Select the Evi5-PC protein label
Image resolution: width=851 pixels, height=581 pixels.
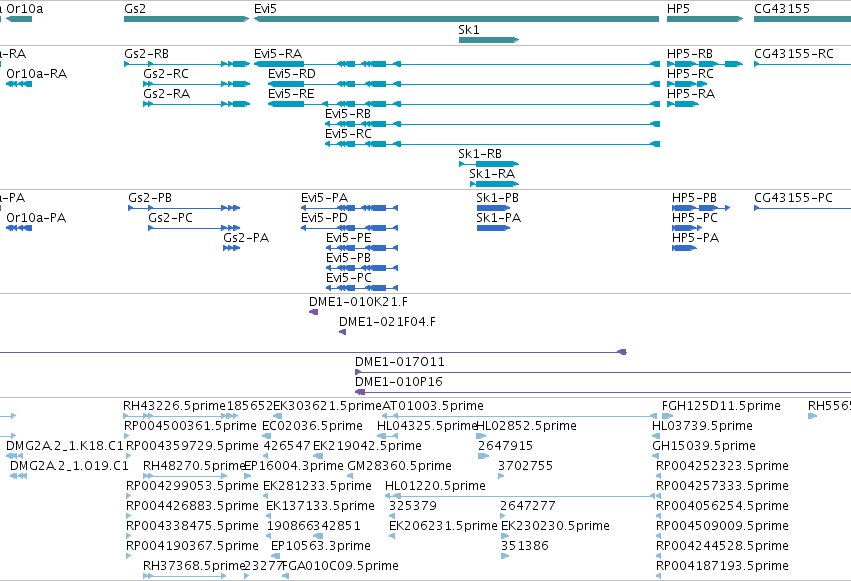point(349,278)
